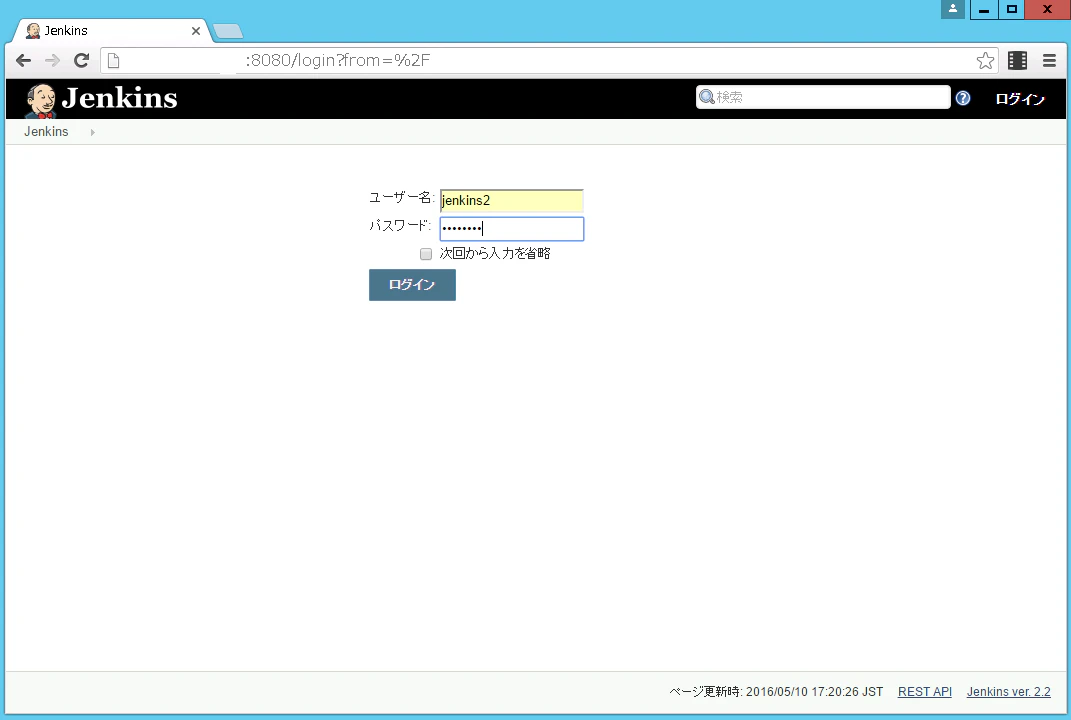Viewport: 1071px width, 720px height.
Task: Click the page info document icon
Action: pyautogui.click(x=114, y=61)
